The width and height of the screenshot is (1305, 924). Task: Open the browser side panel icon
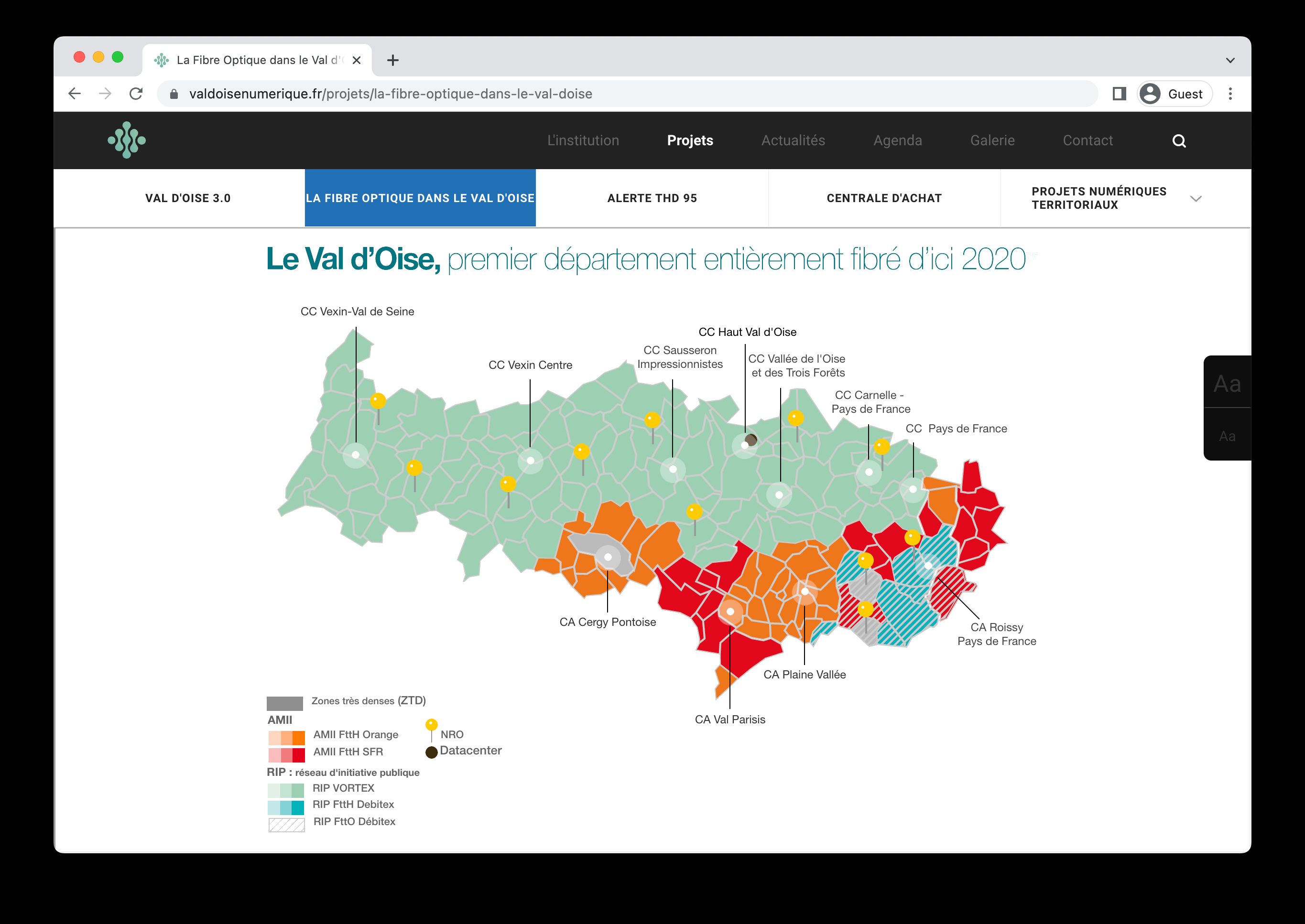(x=1119, y=94)
